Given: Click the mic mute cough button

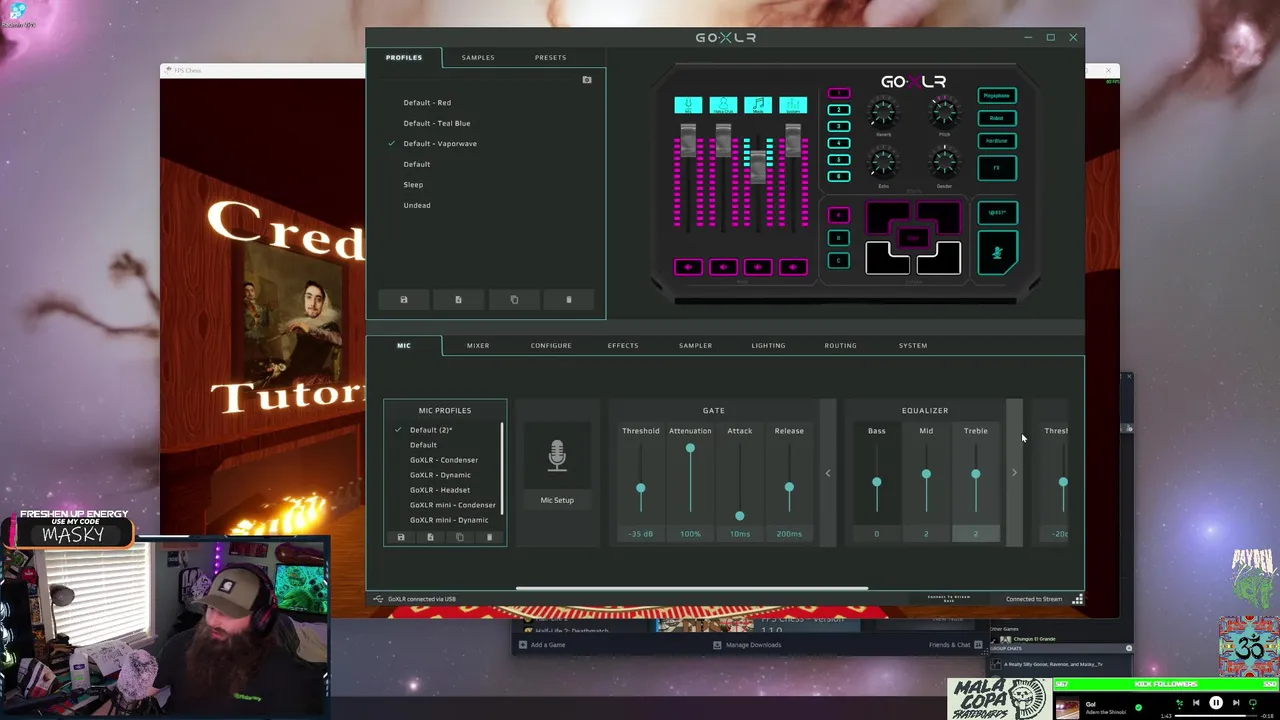Looking at the screenshot, I should [x=997, y=253].
